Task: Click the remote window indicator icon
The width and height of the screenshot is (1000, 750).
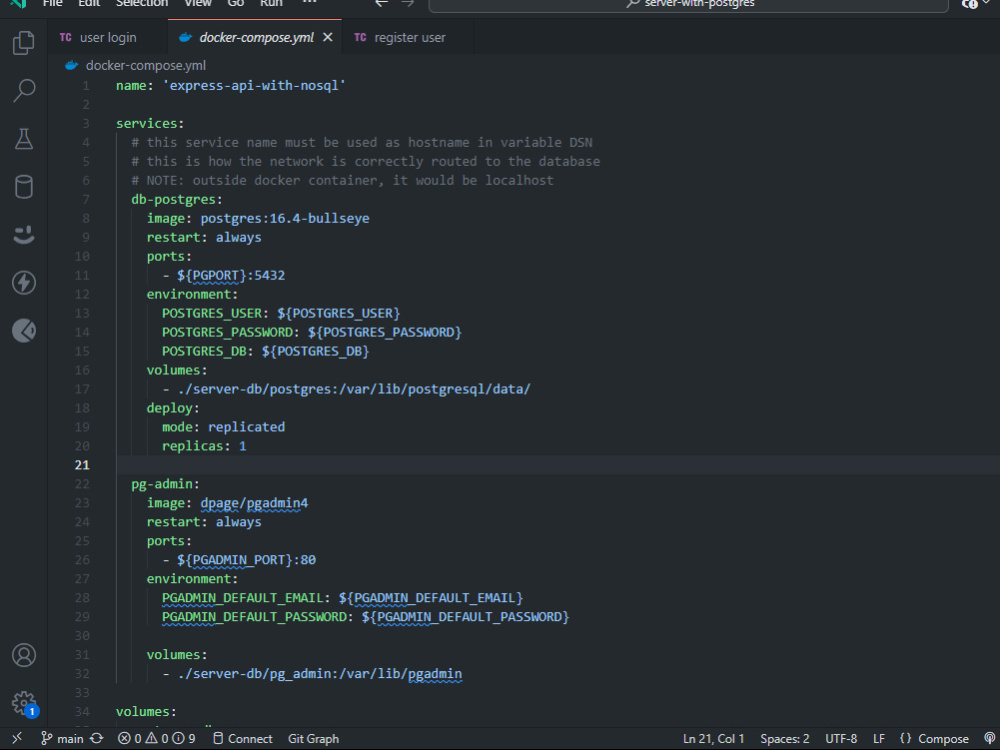Action: [x=17, y=739]
